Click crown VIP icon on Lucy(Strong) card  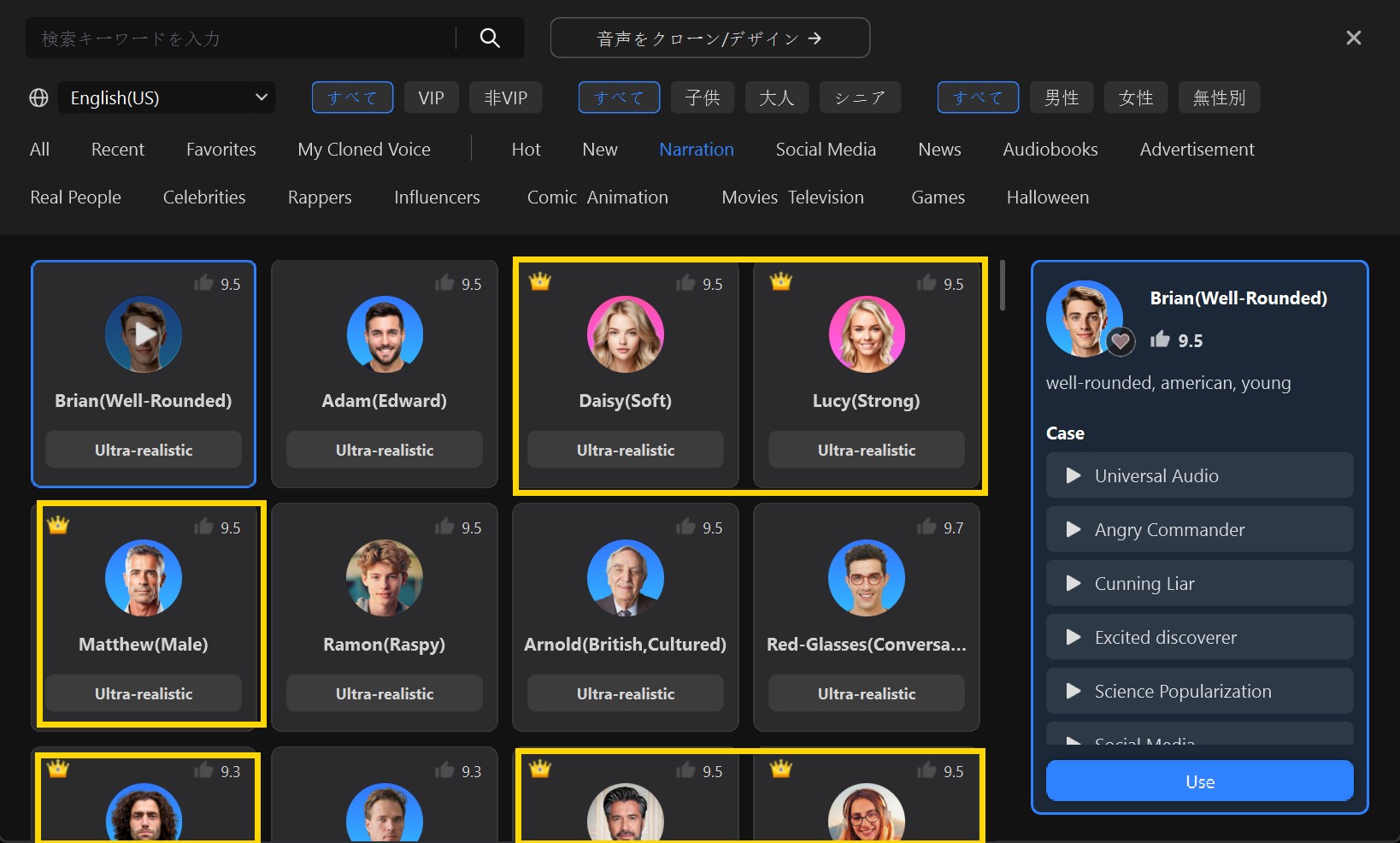[781, 280]
